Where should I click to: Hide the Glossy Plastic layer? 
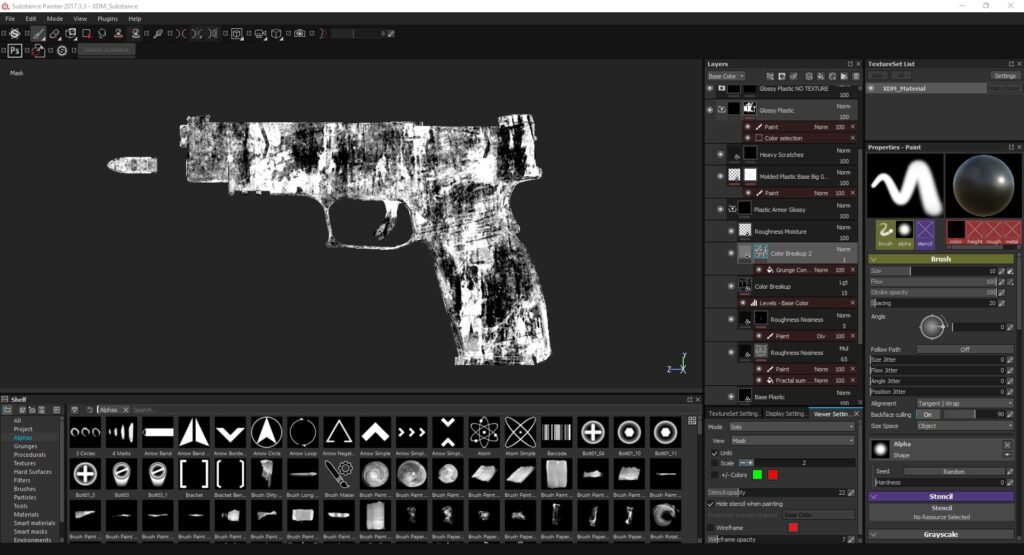coord(710,110)
